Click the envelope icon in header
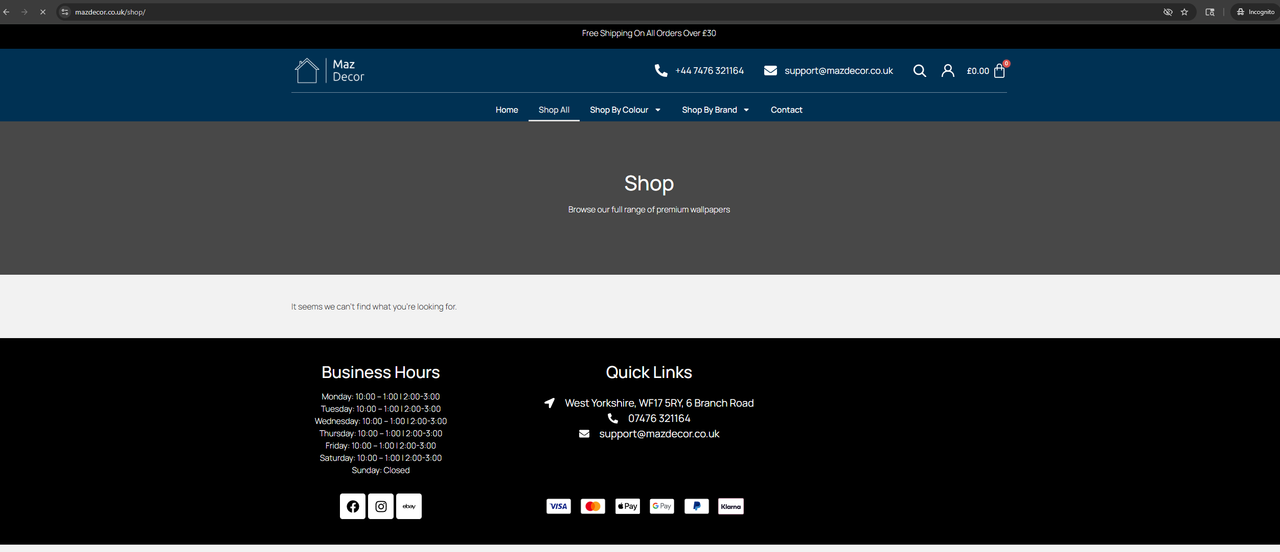Viewport: 1280px width, 552px height. [x=771, y=71]
